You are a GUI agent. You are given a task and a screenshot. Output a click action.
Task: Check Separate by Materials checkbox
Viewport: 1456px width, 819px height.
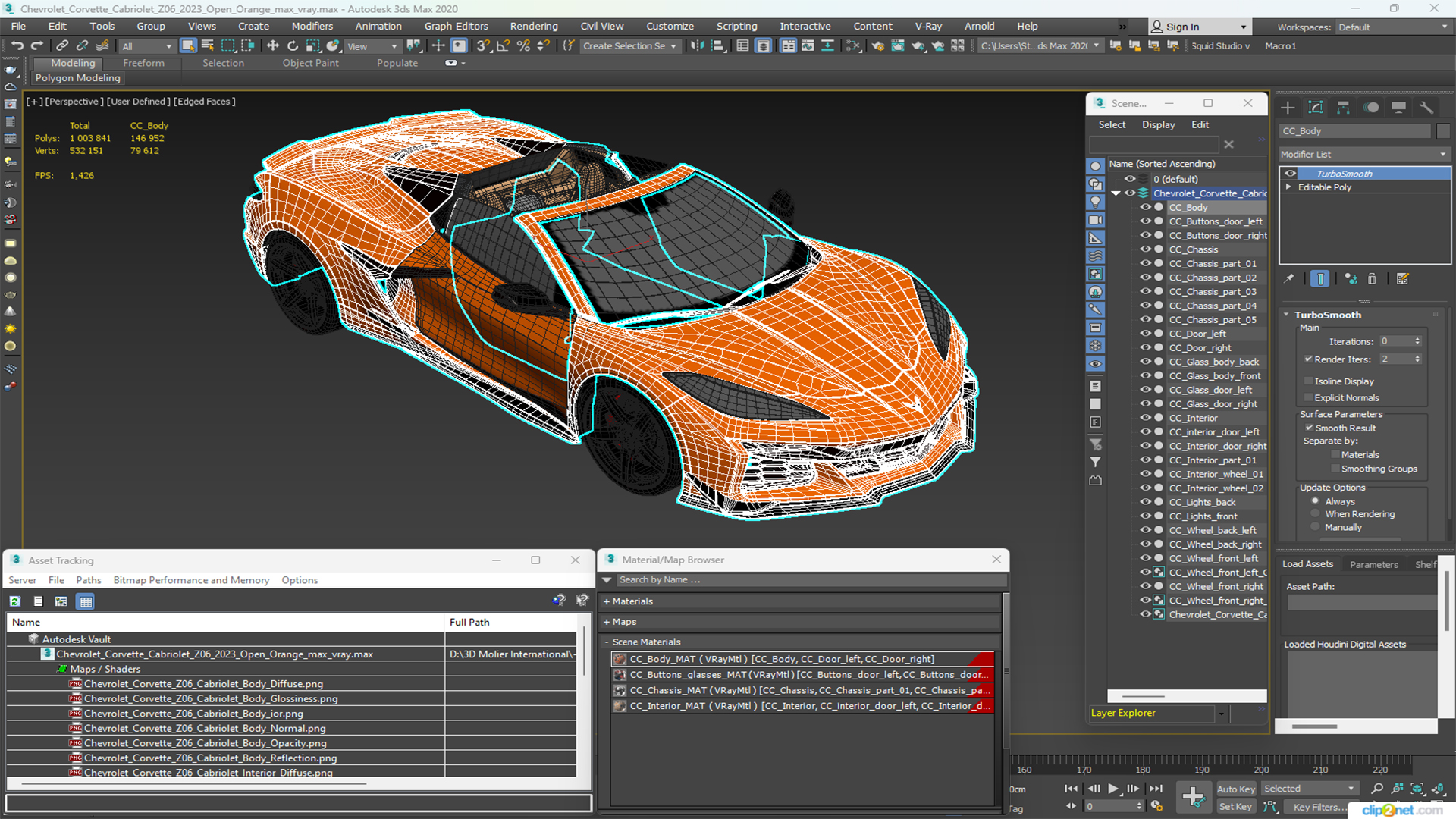tap(1335, 455)
